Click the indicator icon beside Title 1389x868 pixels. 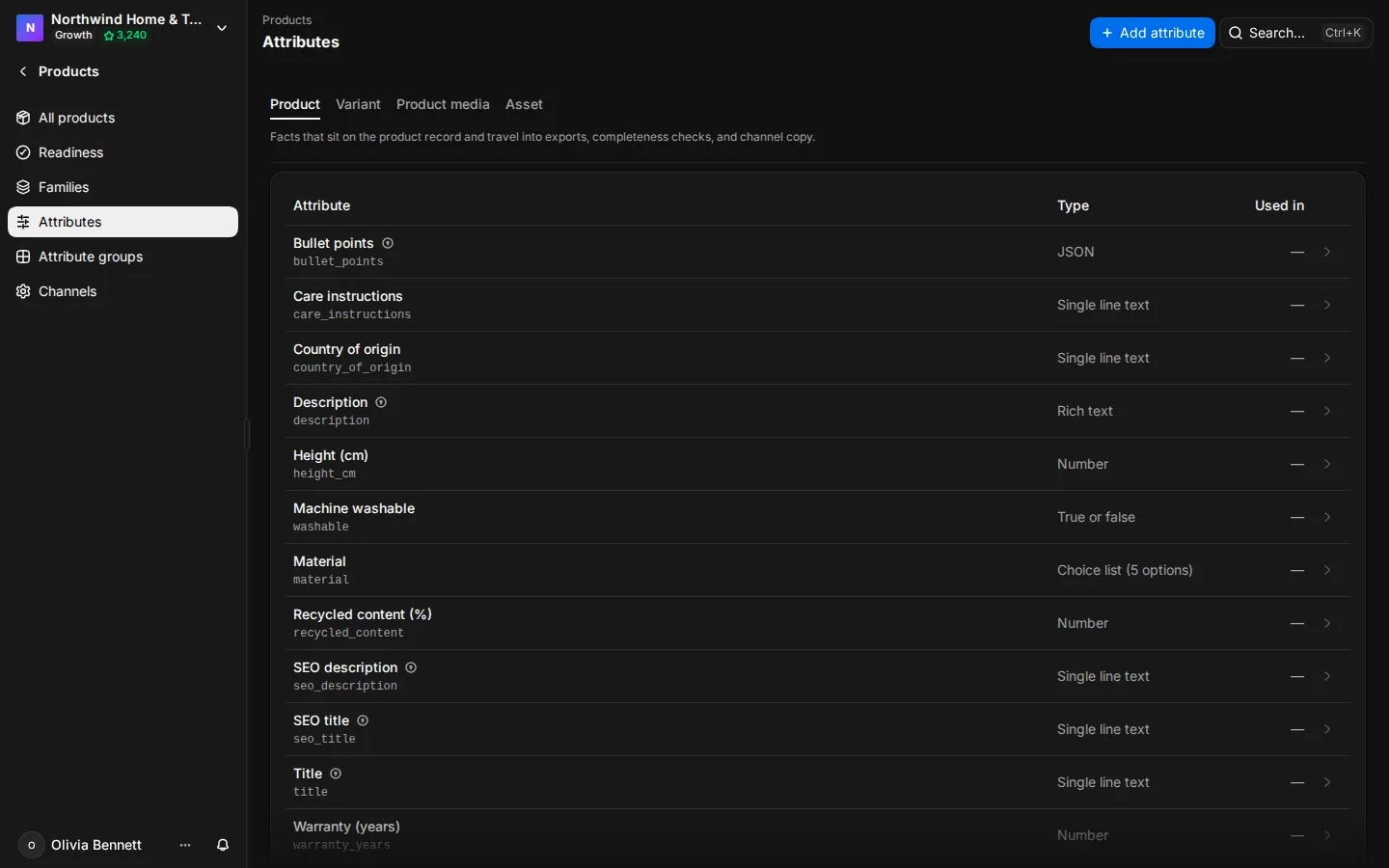(336, 773)
